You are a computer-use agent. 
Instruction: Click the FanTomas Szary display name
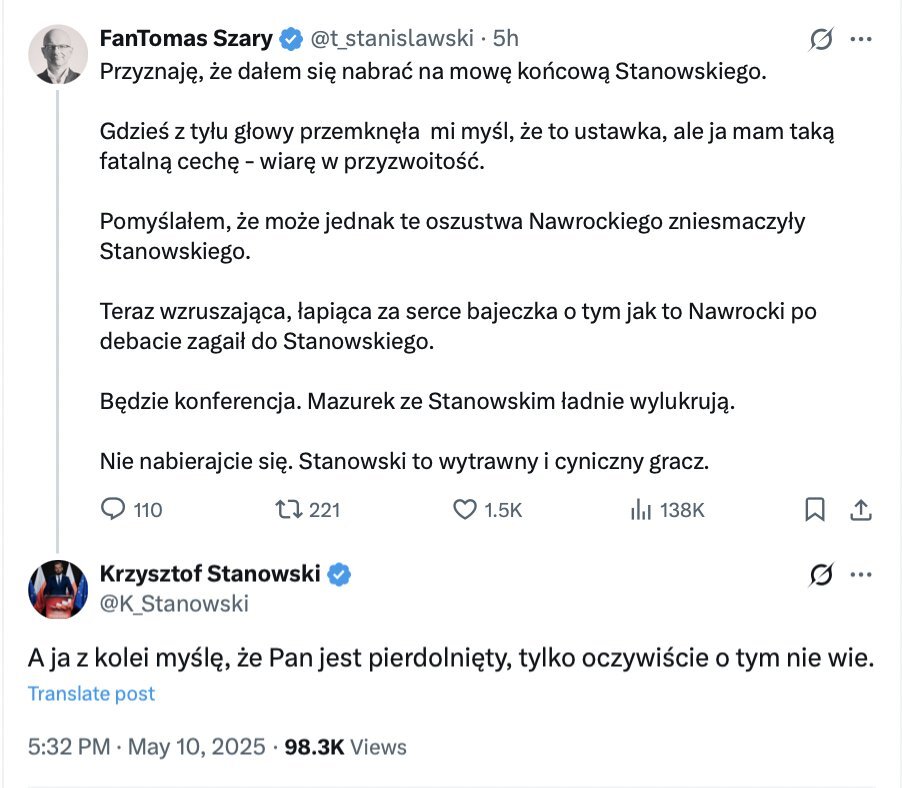pos(186,39)
